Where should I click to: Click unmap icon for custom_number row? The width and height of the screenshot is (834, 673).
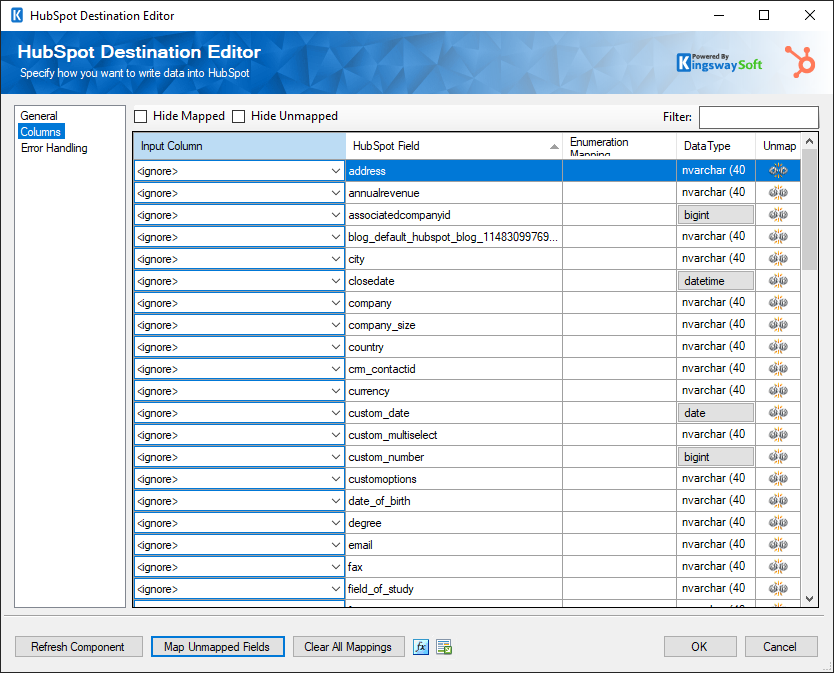pyautogui.click(x=778, y=457)
